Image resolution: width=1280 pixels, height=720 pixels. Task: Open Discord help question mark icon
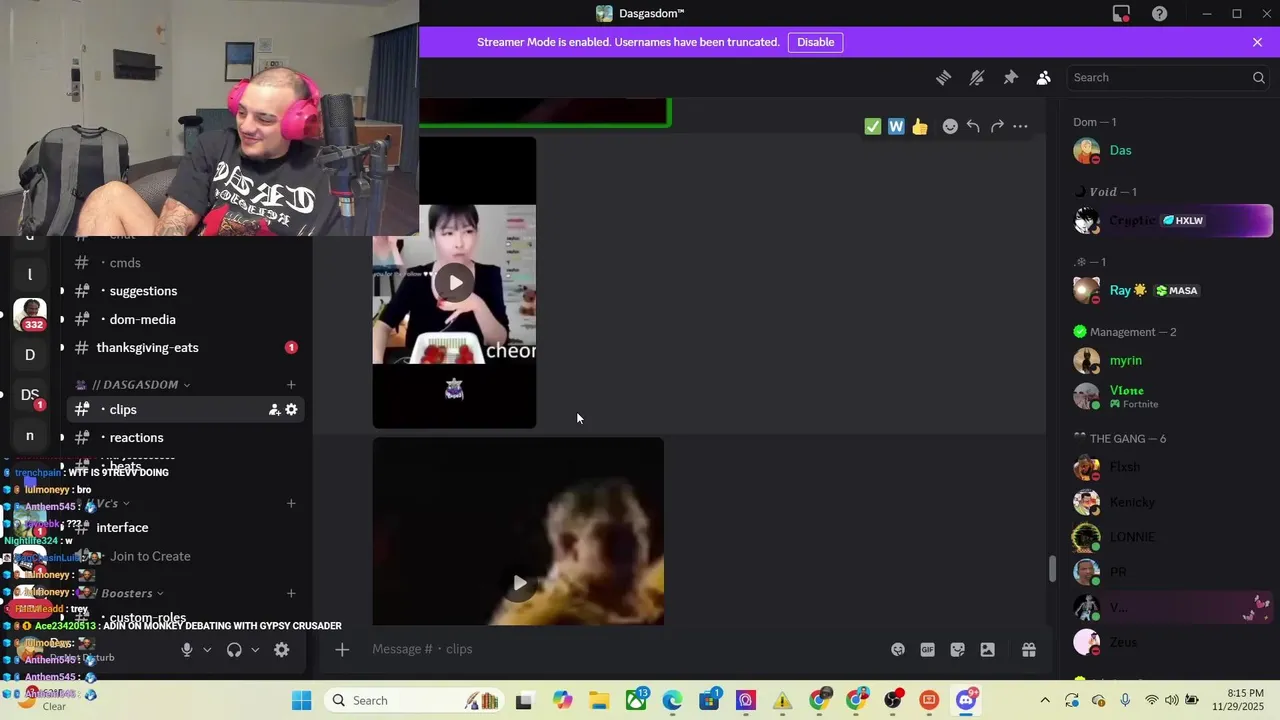[1159, 13]
